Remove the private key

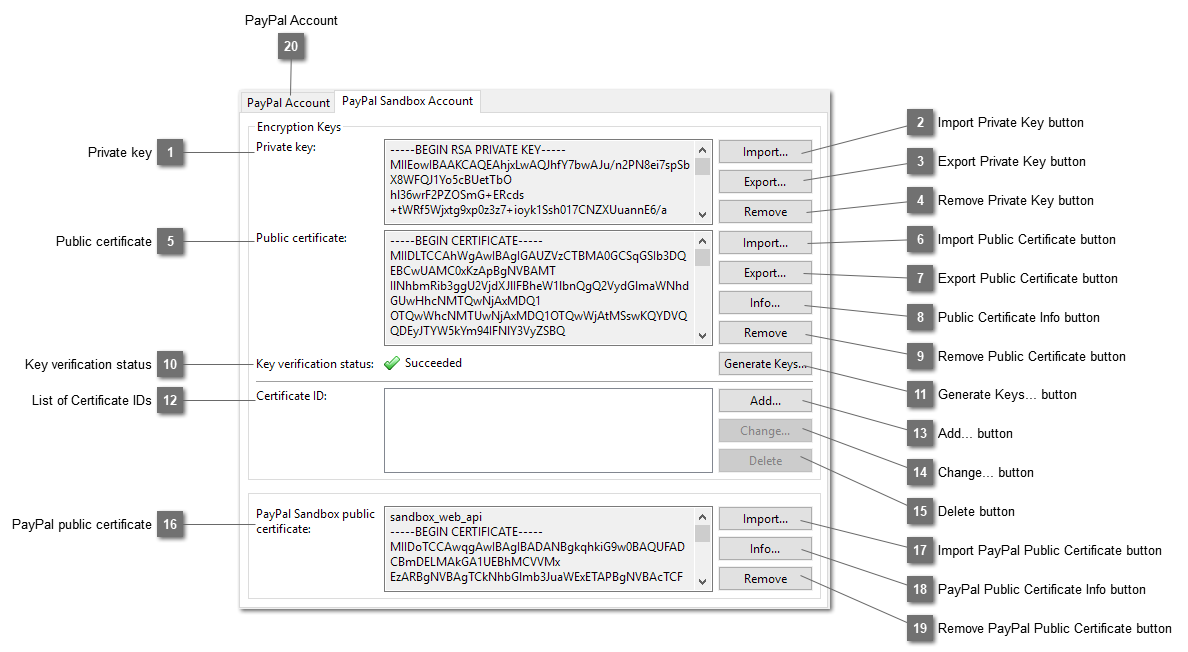coord(765,211)
